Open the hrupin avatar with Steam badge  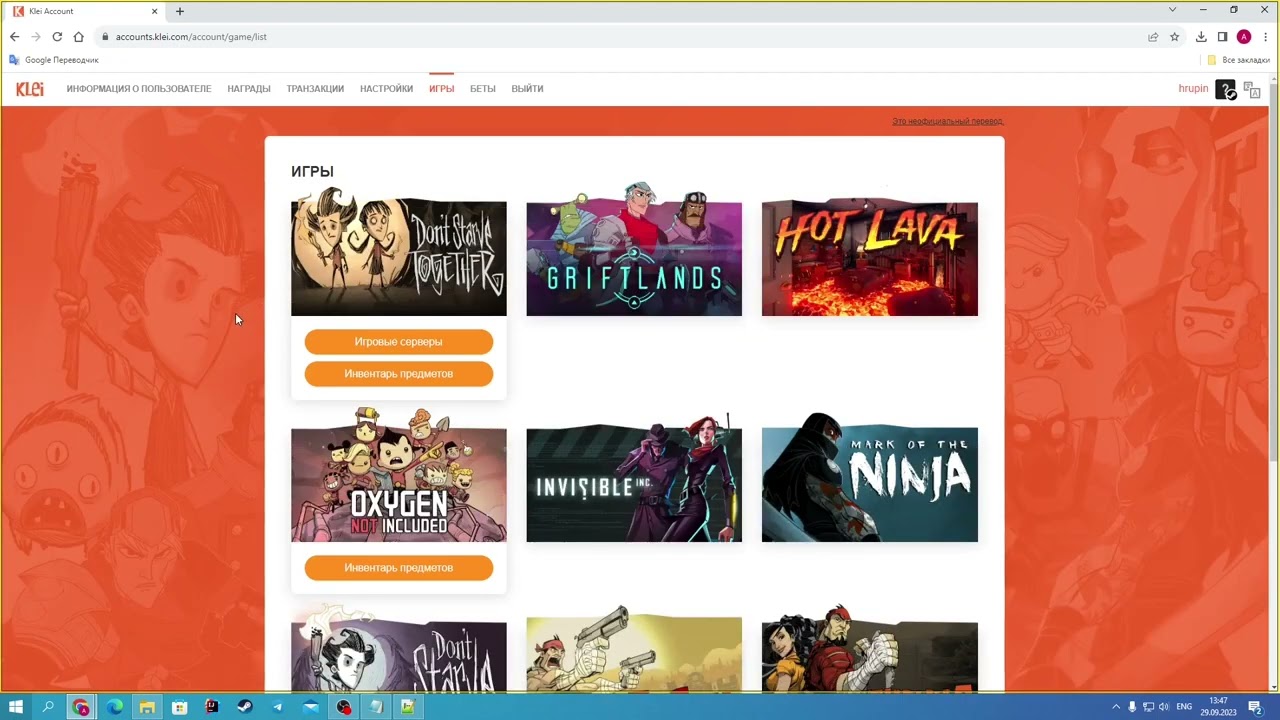(x=1225, y=89)
